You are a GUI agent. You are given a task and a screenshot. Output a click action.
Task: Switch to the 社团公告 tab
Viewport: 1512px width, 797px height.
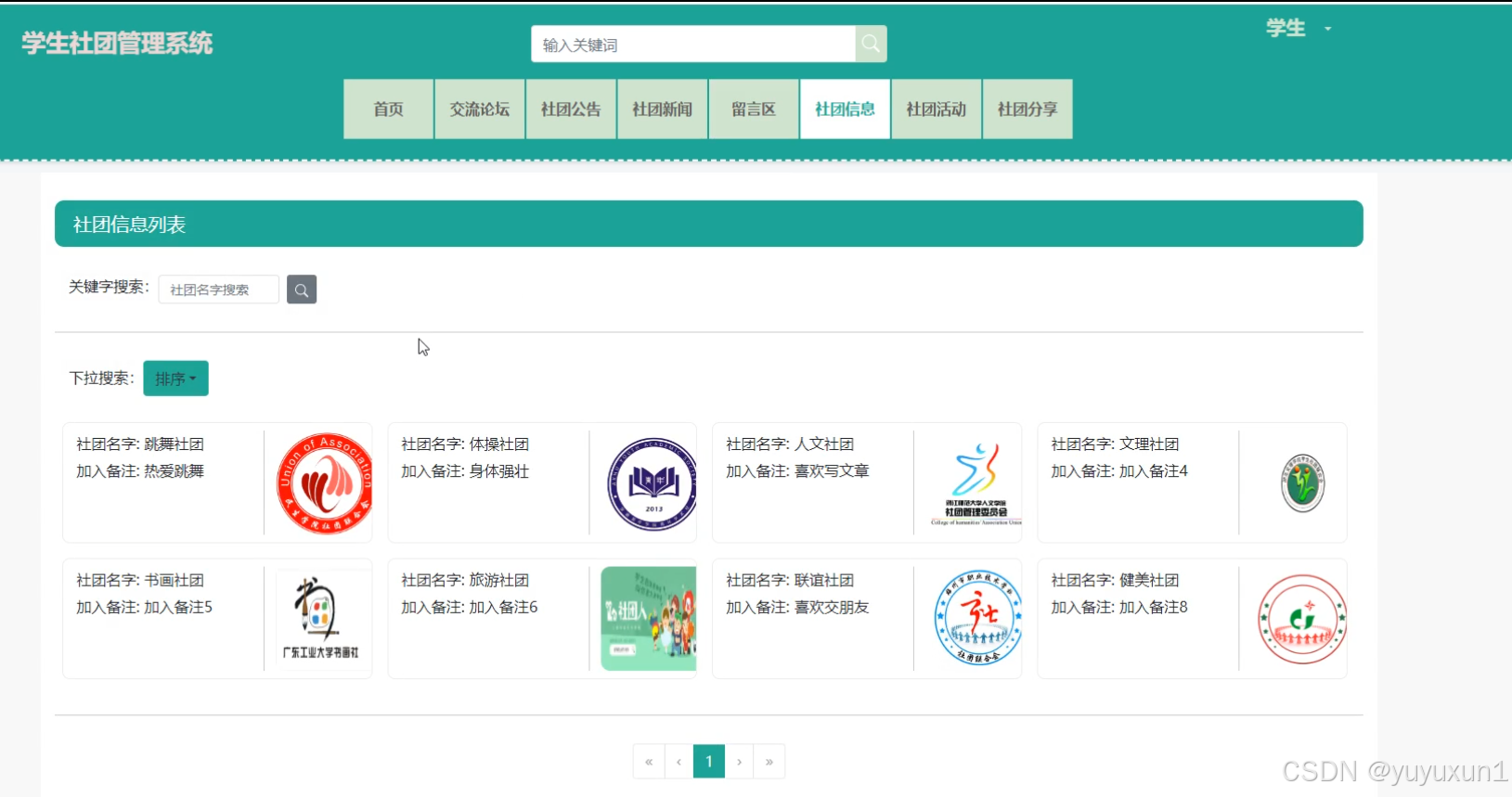tap(571, 109)
